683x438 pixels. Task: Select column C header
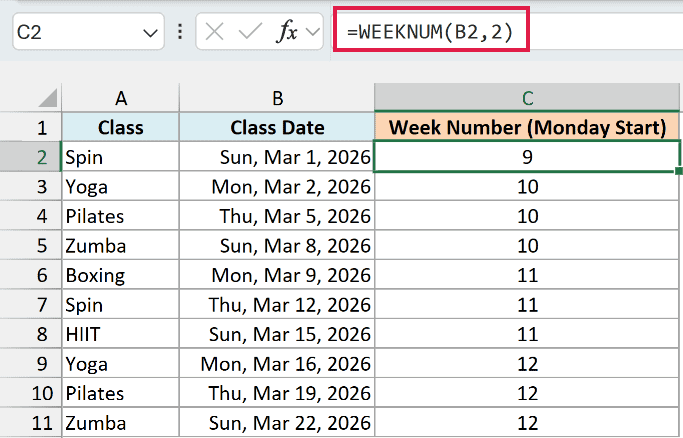pyautogui.click(x=527, y=98)
